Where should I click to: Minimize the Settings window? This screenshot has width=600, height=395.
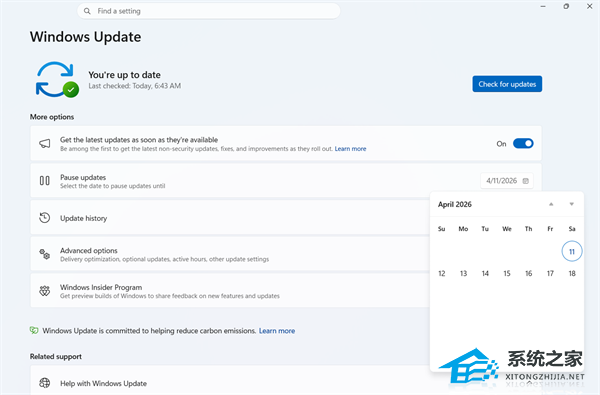[x=543, y=7]
